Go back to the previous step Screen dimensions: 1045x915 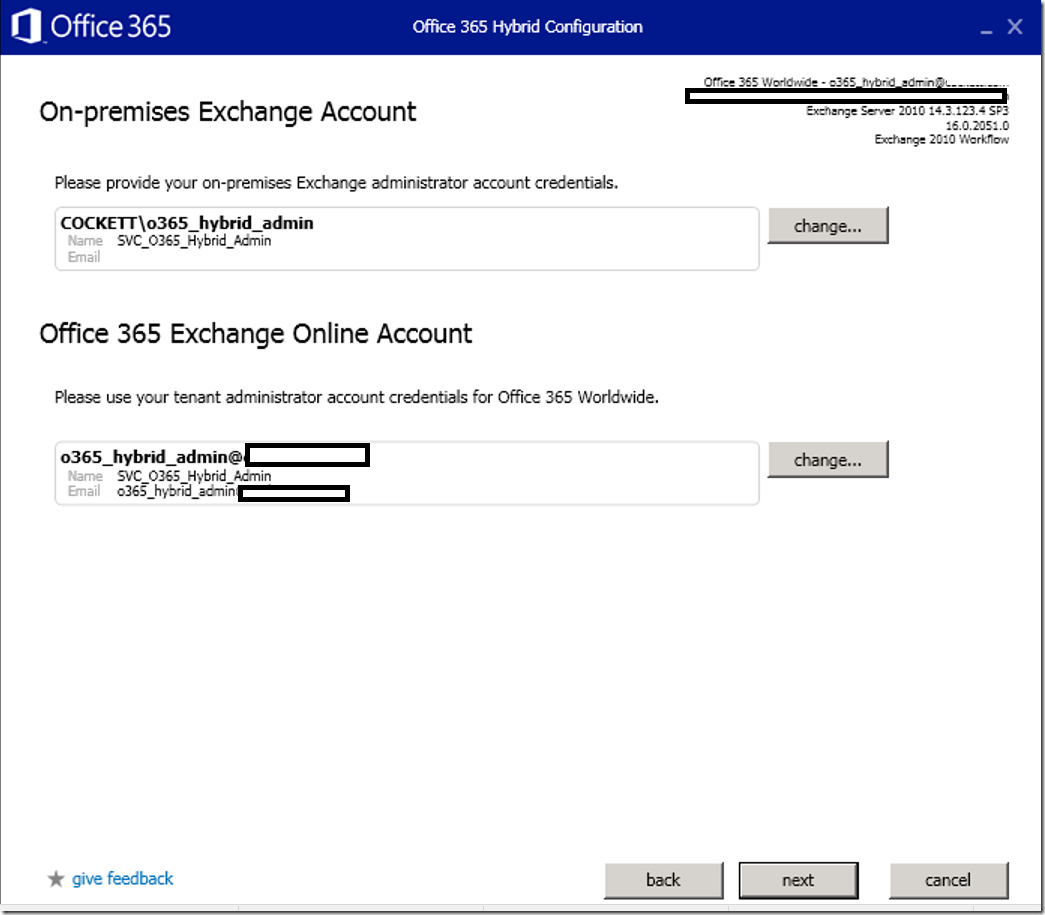tap(663, 880)
